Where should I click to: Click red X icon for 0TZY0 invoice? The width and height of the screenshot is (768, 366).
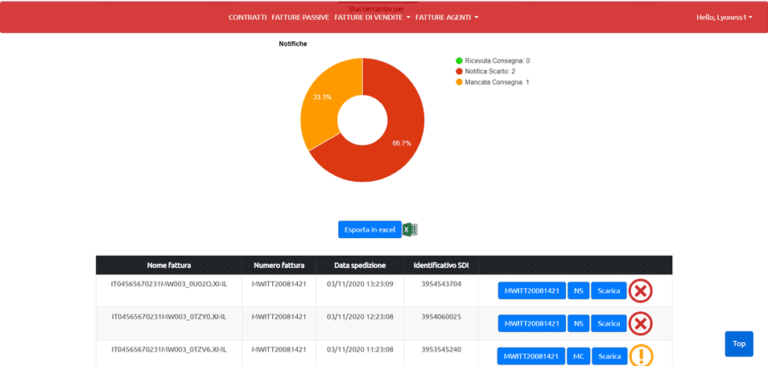pyautogui.click(x=641, y=324)
